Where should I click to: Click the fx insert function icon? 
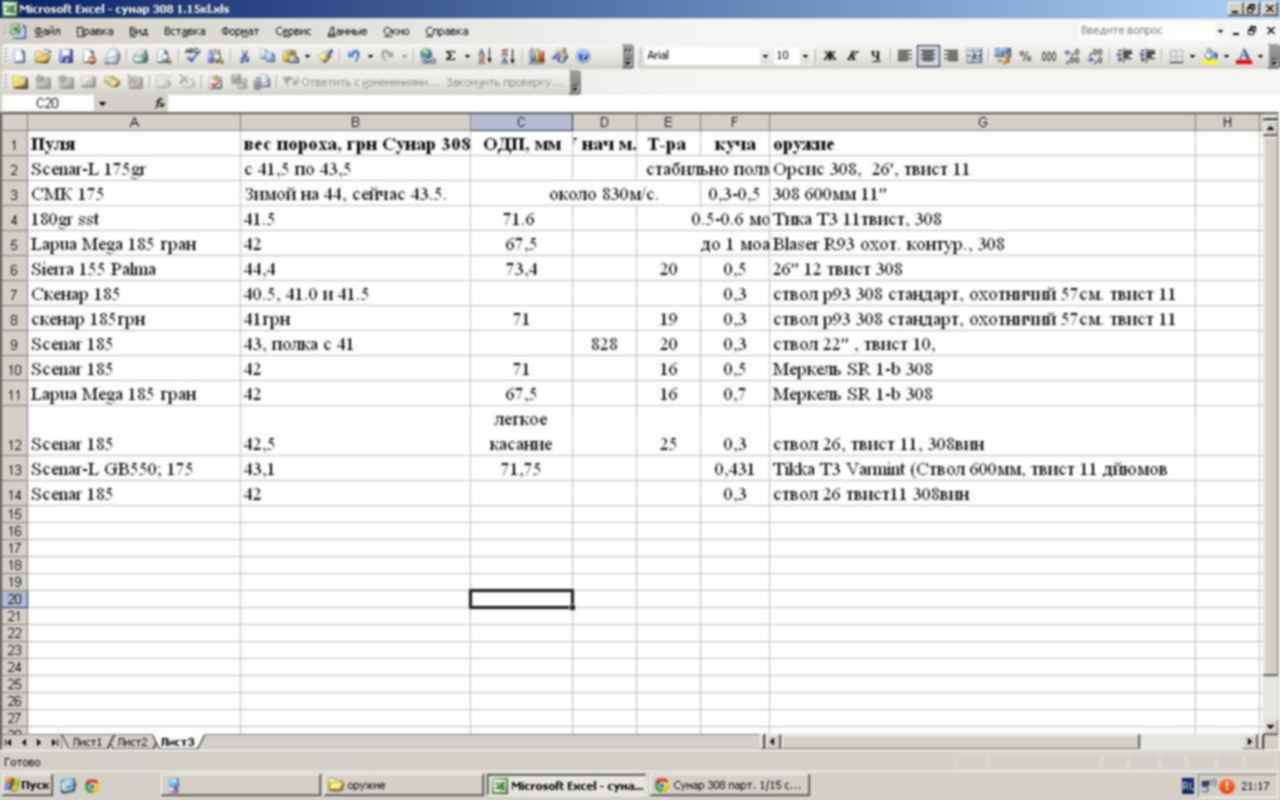(160, 103)
